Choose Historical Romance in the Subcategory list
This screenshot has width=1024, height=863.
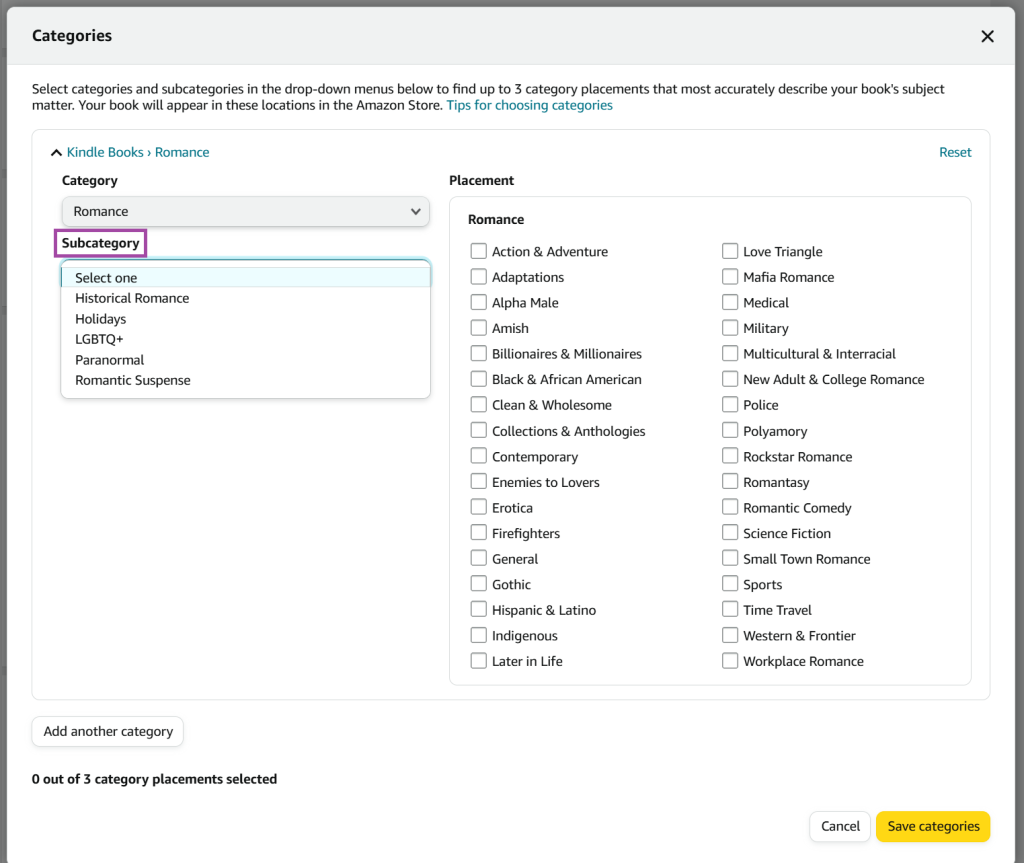click(131, 298)
